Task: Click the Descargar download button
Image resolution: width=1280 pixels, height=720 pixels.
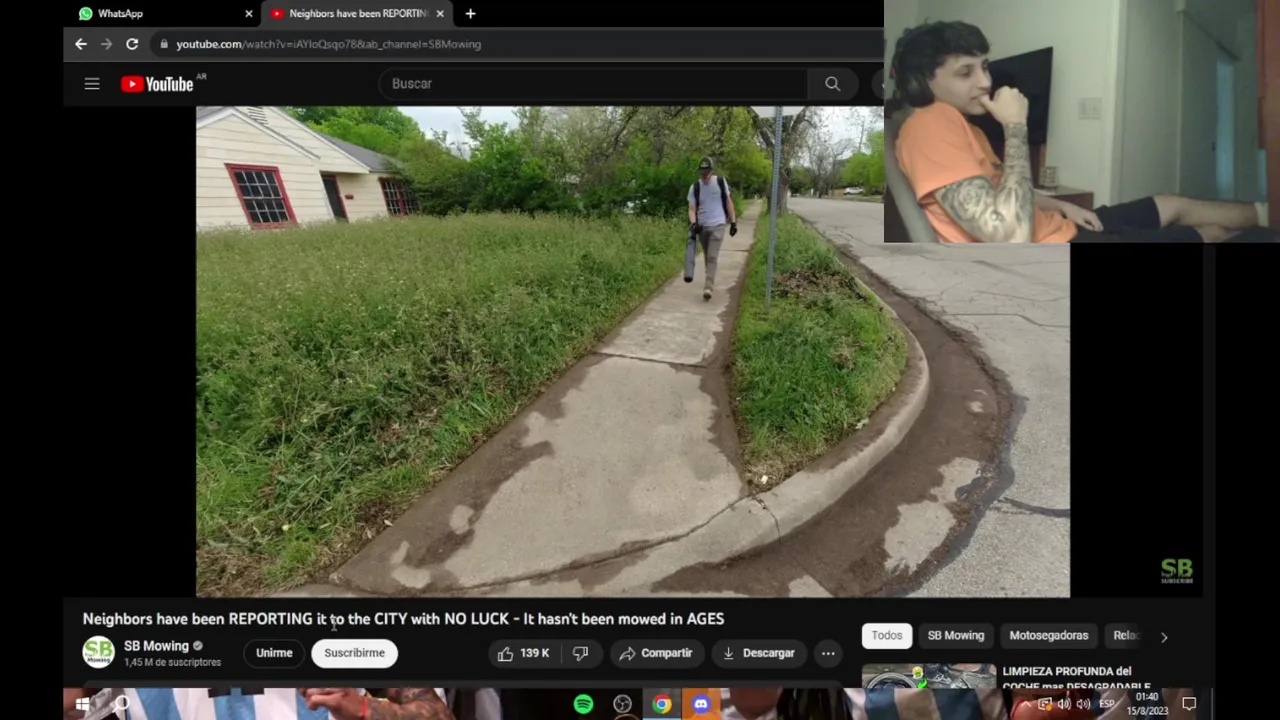Action: (x=758, y=653)
